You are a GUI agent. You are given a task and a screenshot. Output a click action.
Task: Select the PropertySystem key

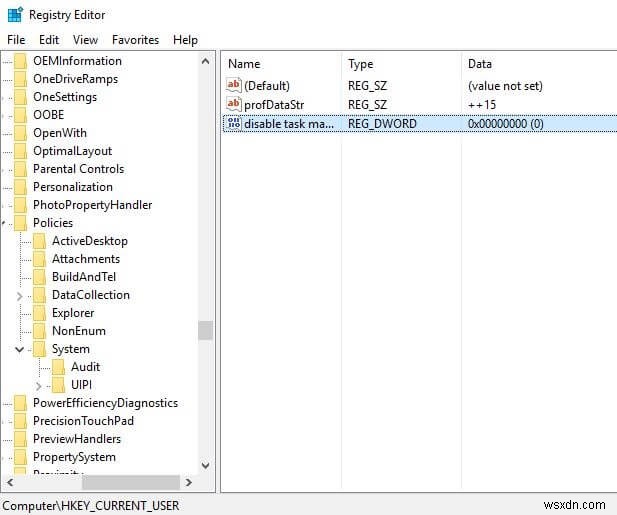pos(74,457)
